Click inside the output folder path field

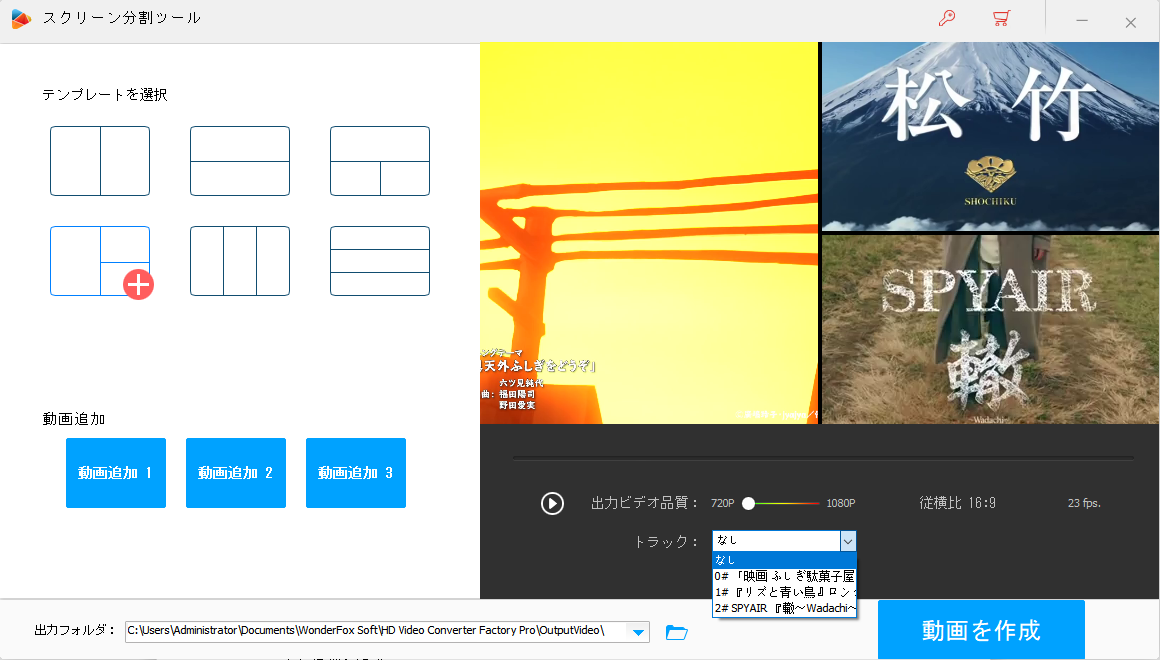click(x=370, y=632)
